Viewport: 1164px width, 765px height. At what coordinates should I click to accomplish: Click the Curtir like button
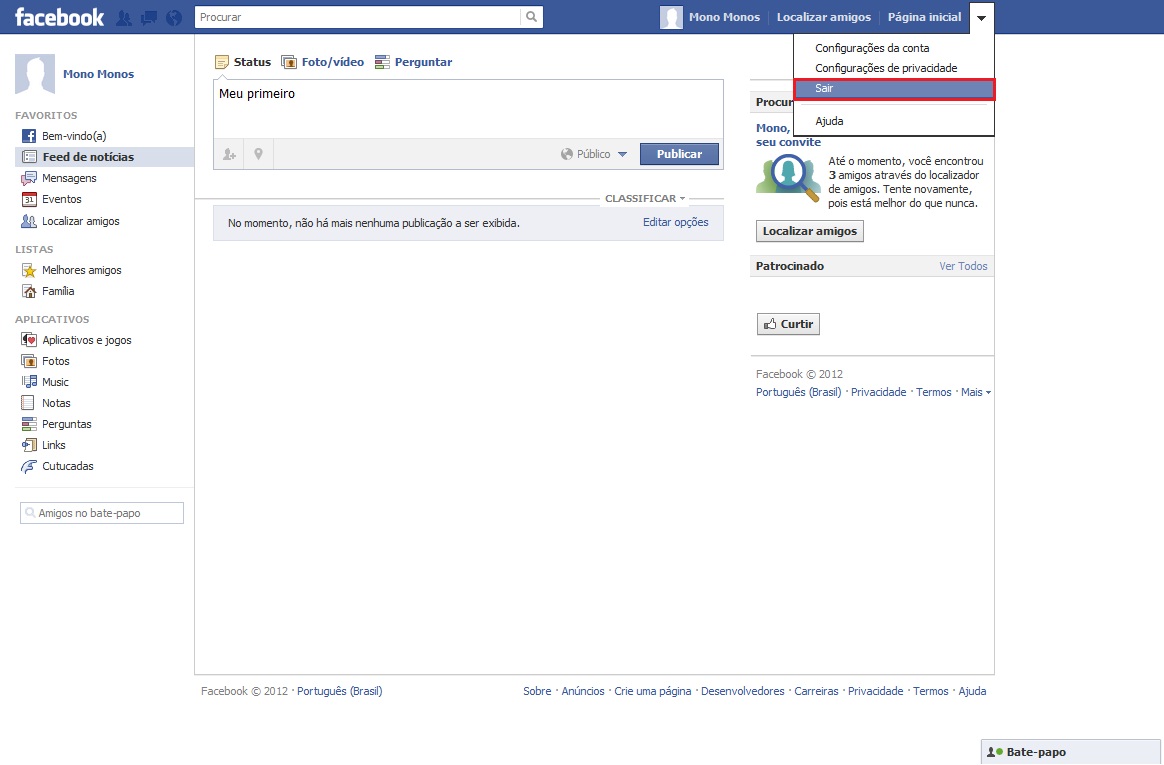(x=788, y=324)
